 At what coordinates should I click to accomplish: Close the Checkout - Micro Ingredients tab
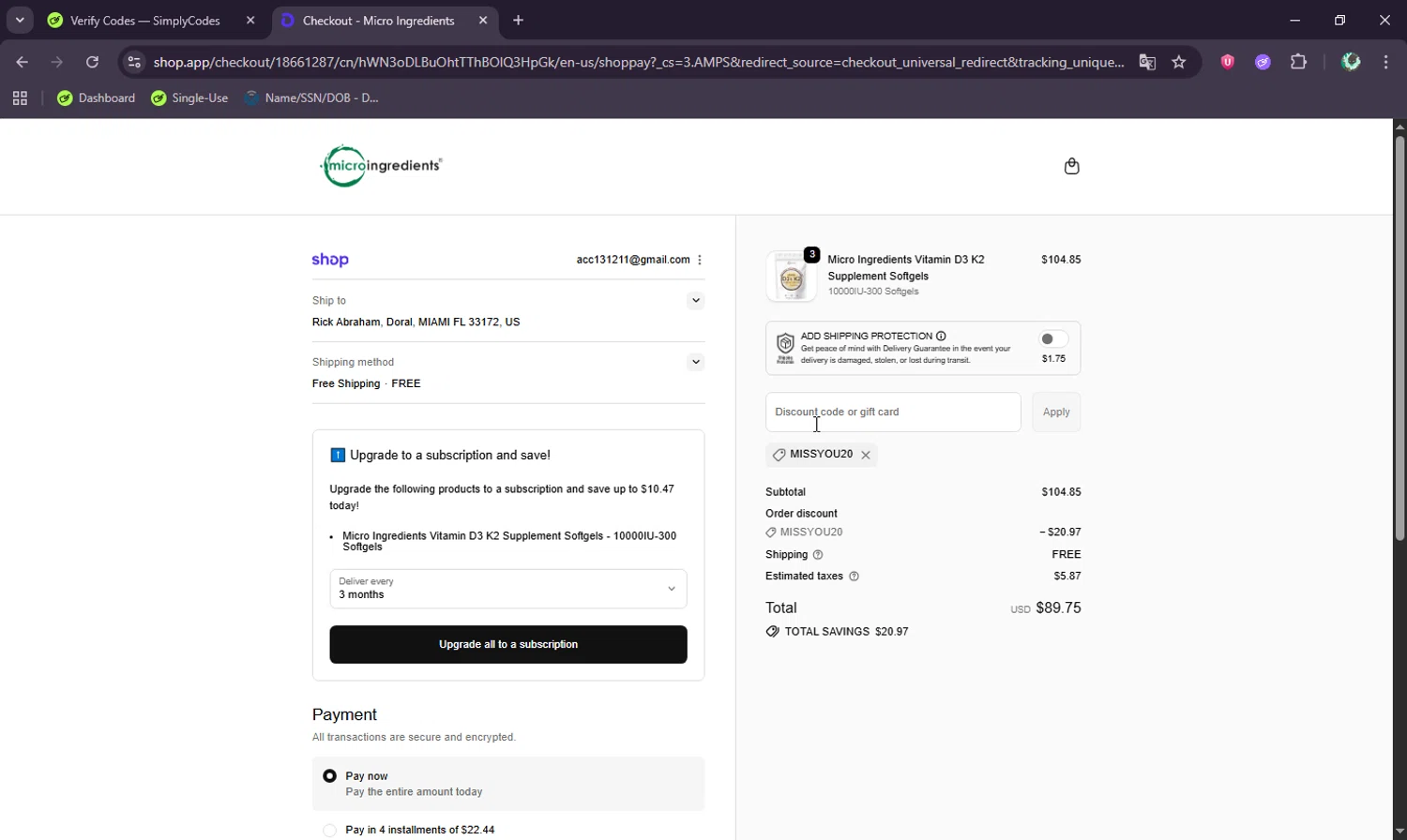click(483, 20)
